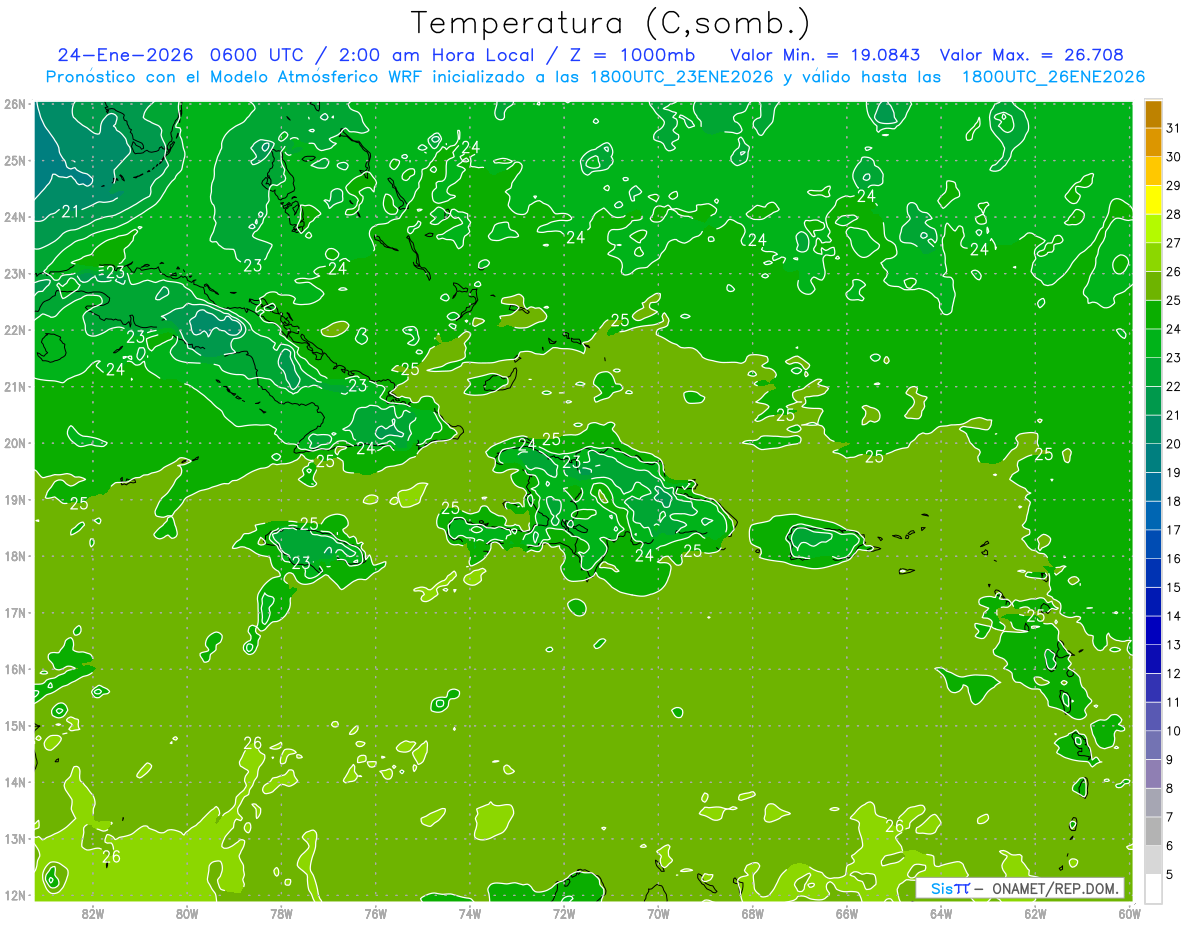Pick the purple swatch between 8 and 9
The width and height of the screenshot is (1200, 927).
(x=1153, y=773)
